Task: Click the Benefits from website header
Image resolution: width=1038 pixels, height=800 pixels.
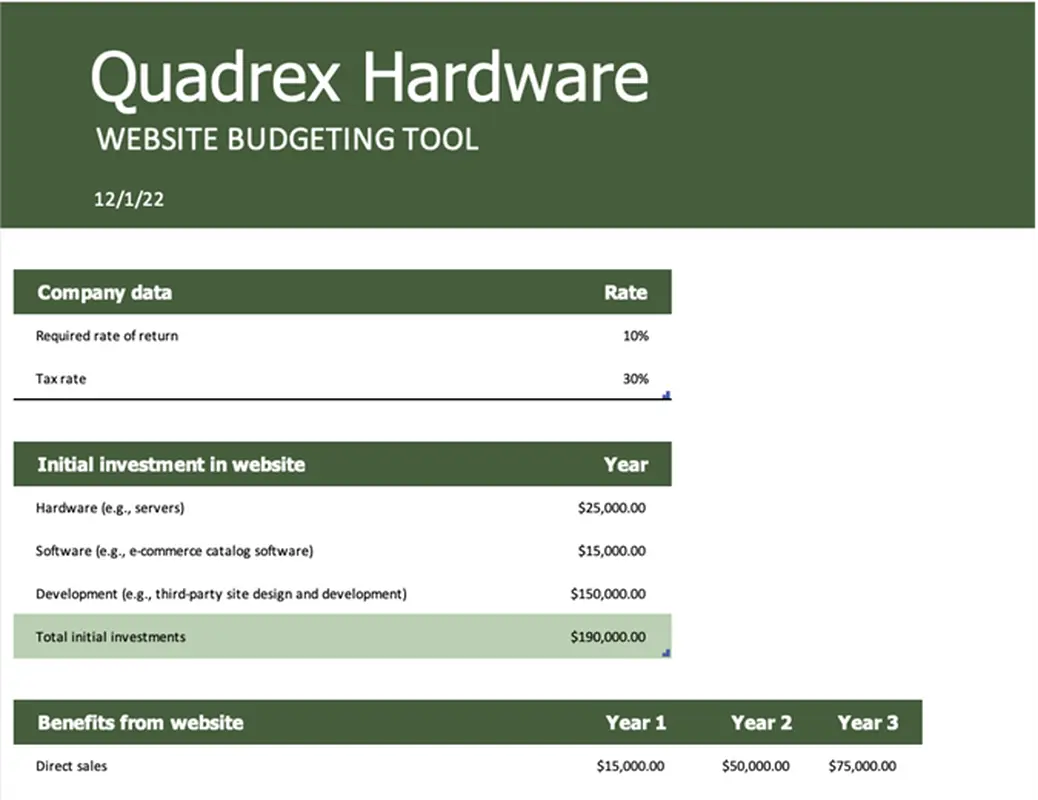Action: coord(139,722)
